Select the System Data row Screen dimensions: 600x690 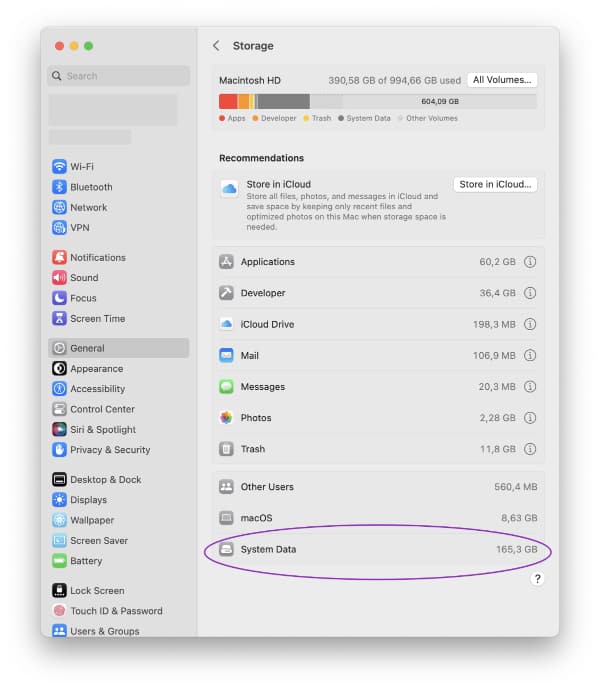click(x=378, y=549)
